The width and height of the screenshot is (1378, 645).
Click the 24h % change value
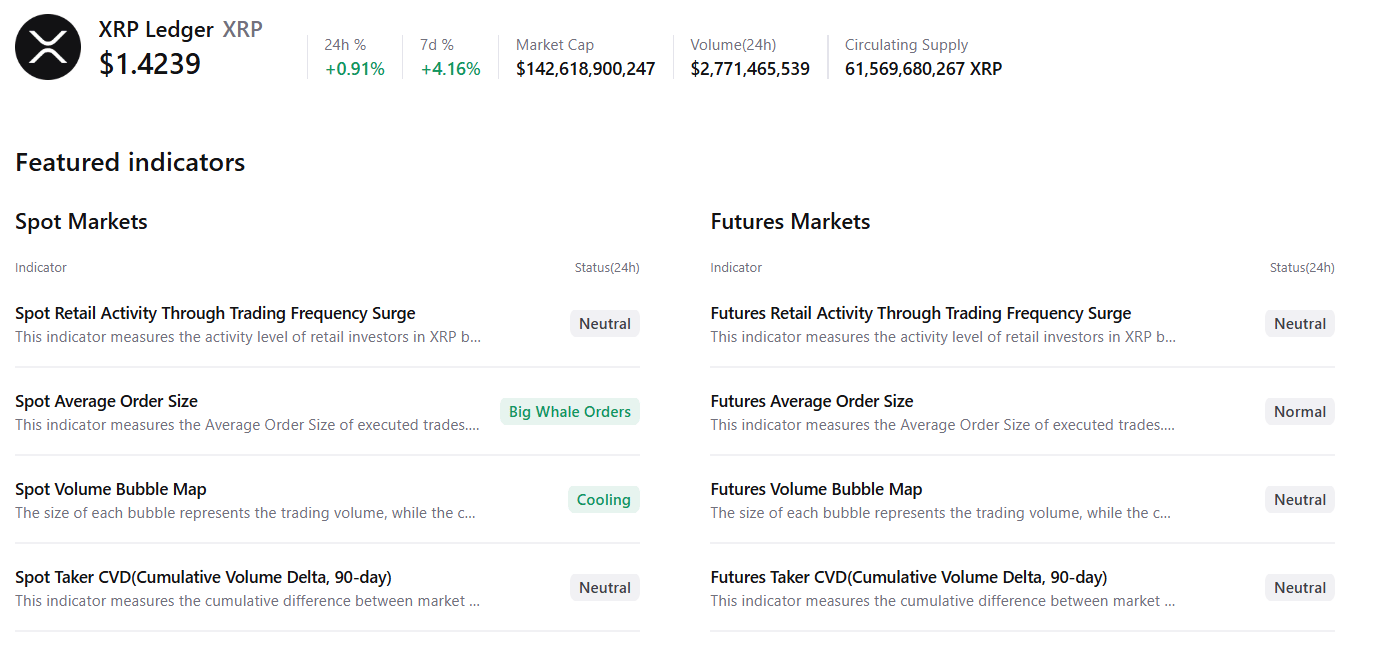354,69
